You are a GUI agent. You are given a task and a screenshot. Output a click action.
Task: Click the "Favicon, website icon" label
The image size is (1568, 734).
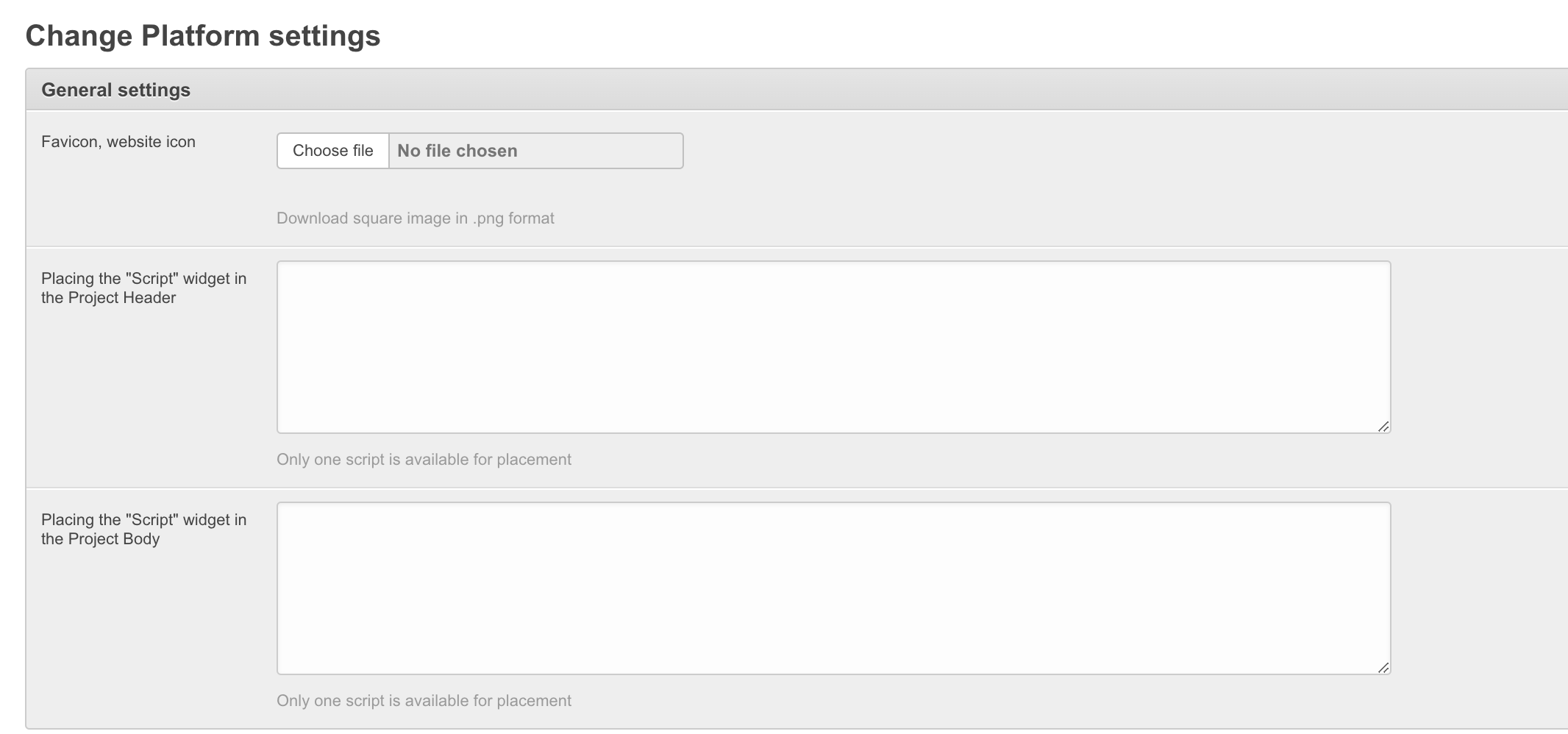click(118, 142)
